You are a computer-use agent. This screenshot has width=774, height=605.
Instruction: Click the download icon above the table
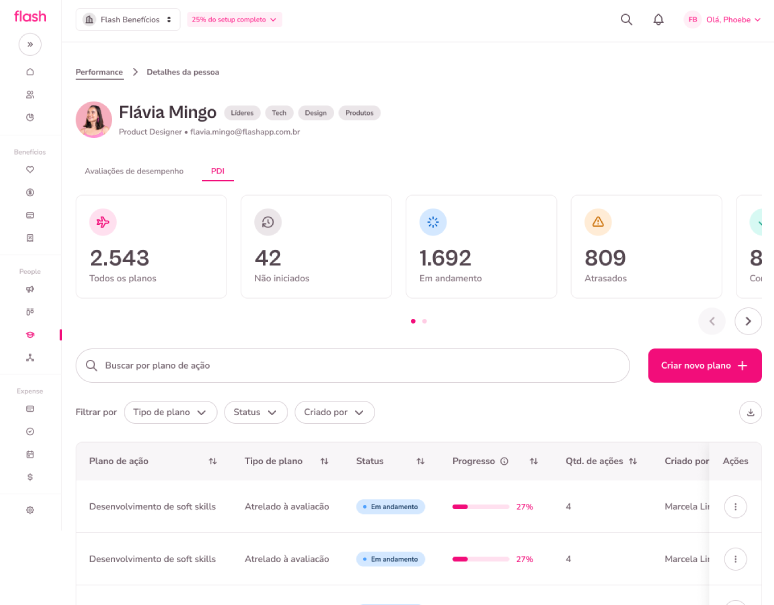pos(749,412)
